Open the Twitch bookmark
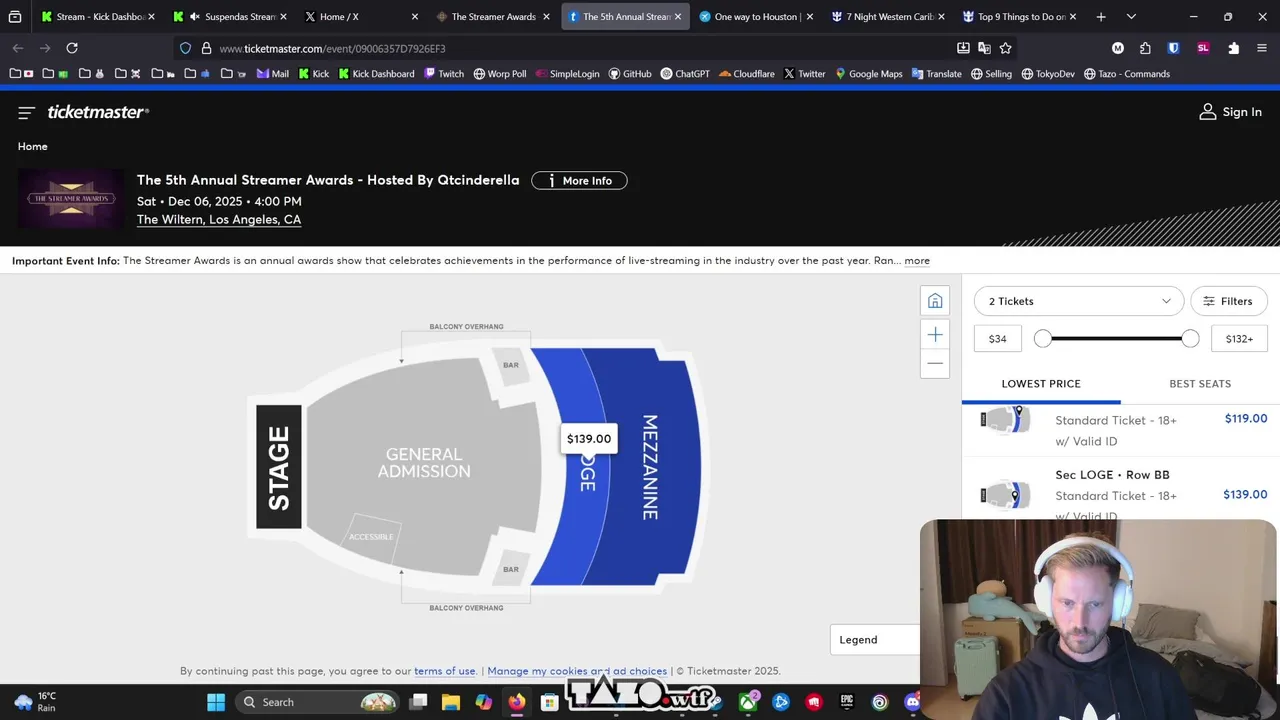The height and width of the screenshot is (720, 1280). pyautogui.click(x=444, y=74)
